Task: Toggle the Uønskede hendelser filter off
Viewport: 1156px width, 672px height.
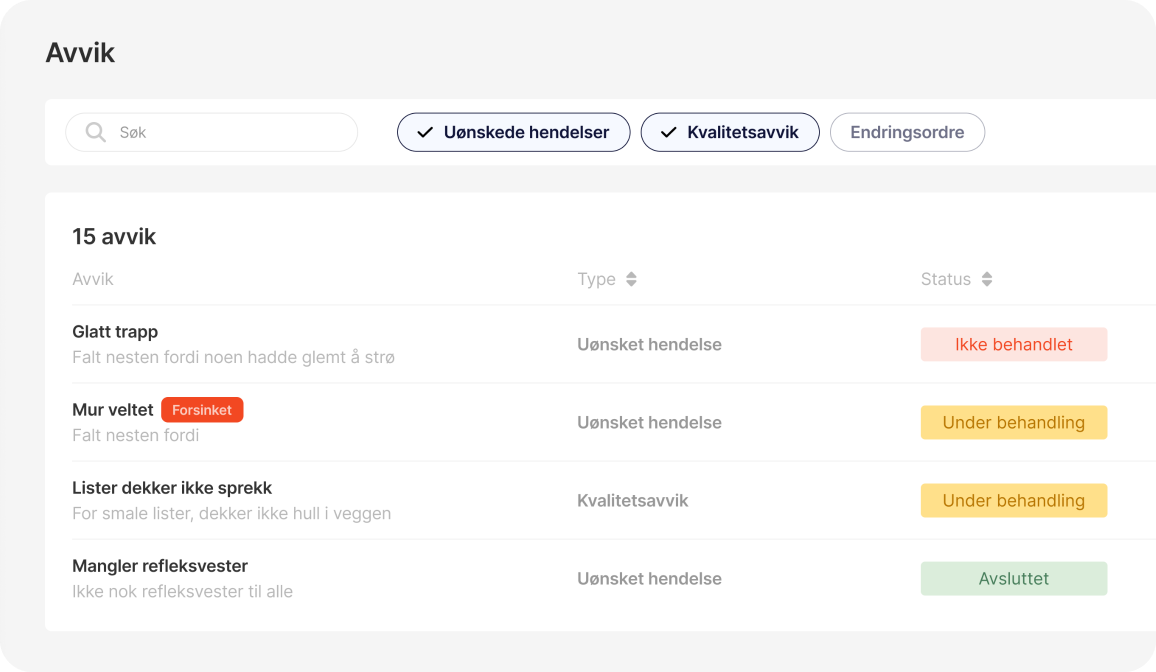Action: 513,132
